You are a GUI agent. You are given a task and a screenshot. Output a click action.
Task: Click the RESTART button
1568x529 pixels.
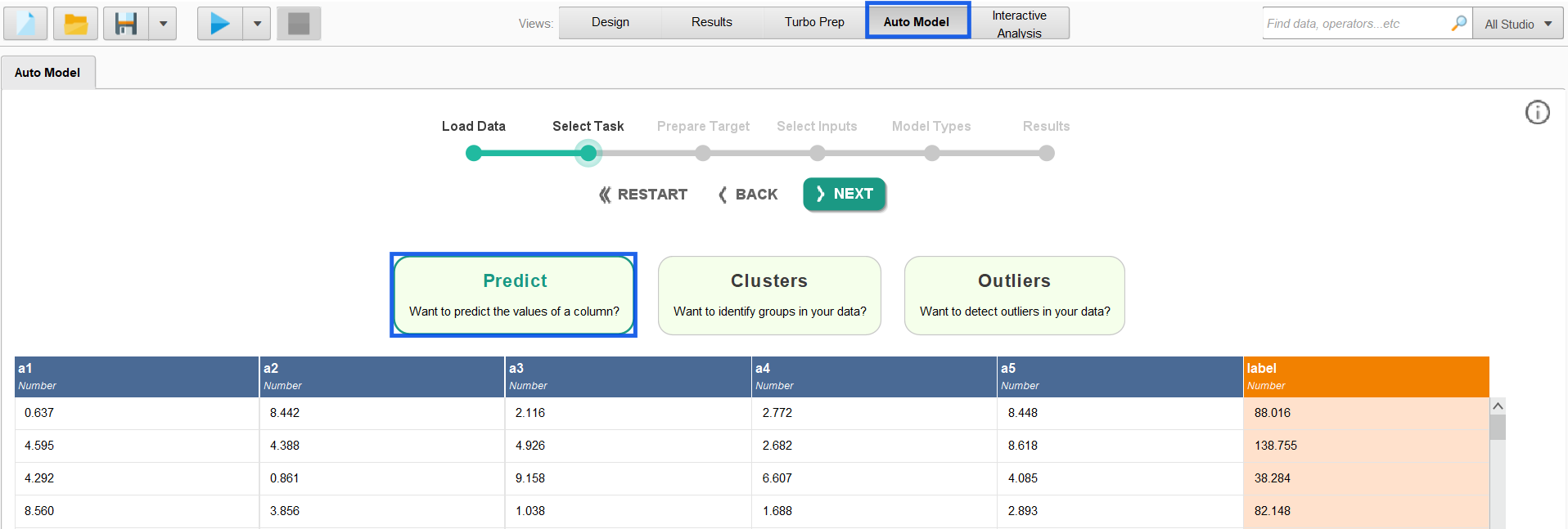(643, 195)
